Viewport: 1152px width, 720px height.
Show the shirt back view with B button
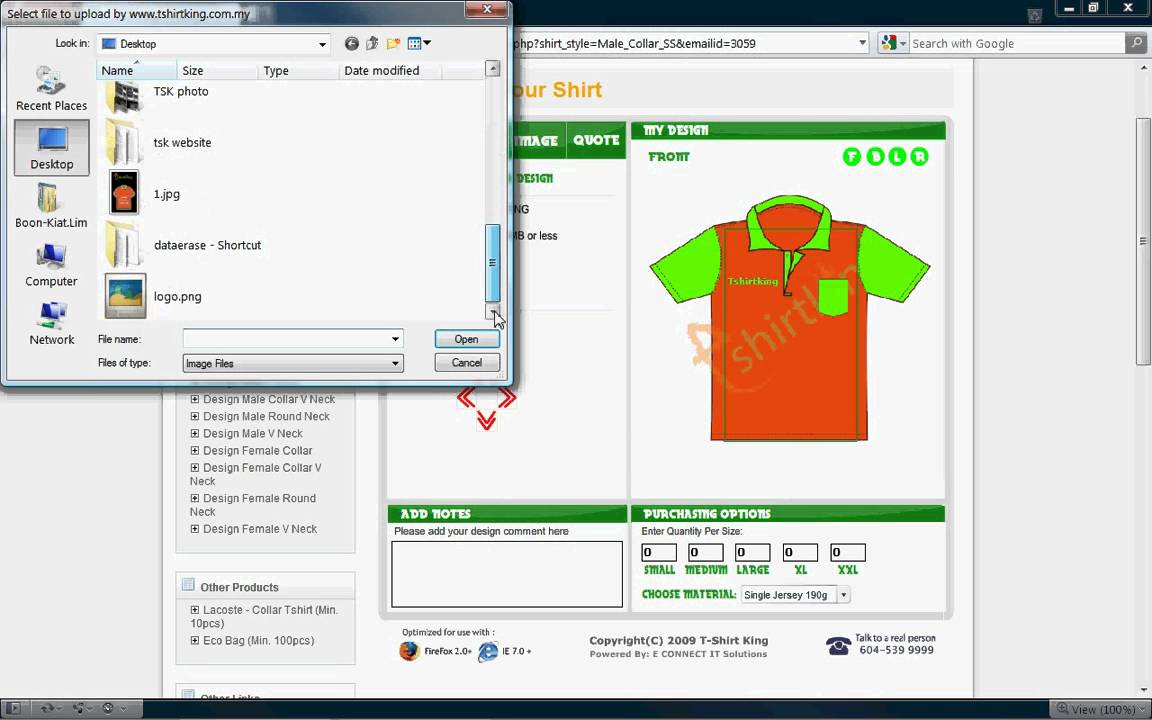point(875,156)
